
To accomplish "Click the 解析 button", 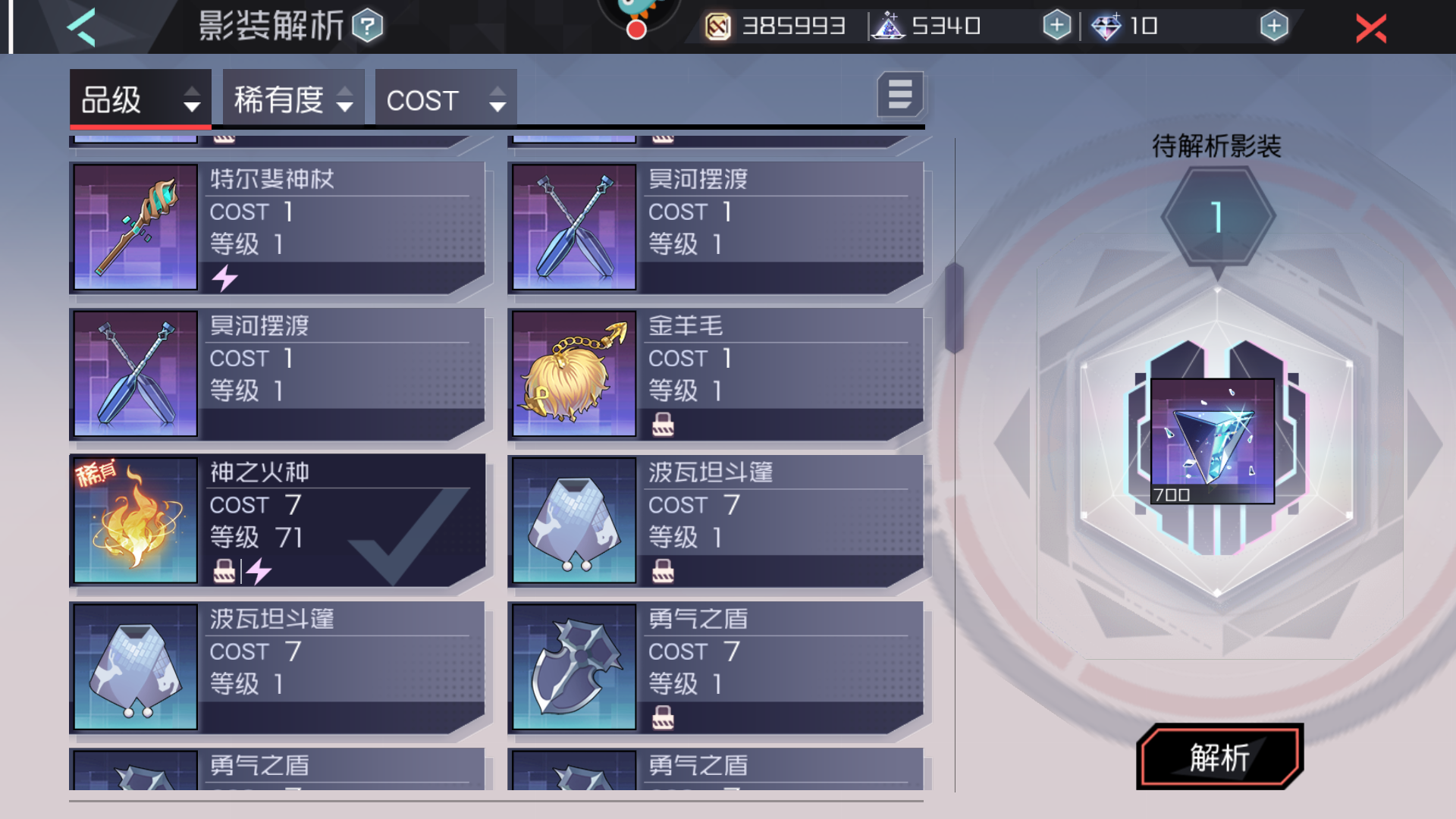I will point(1219,757).
